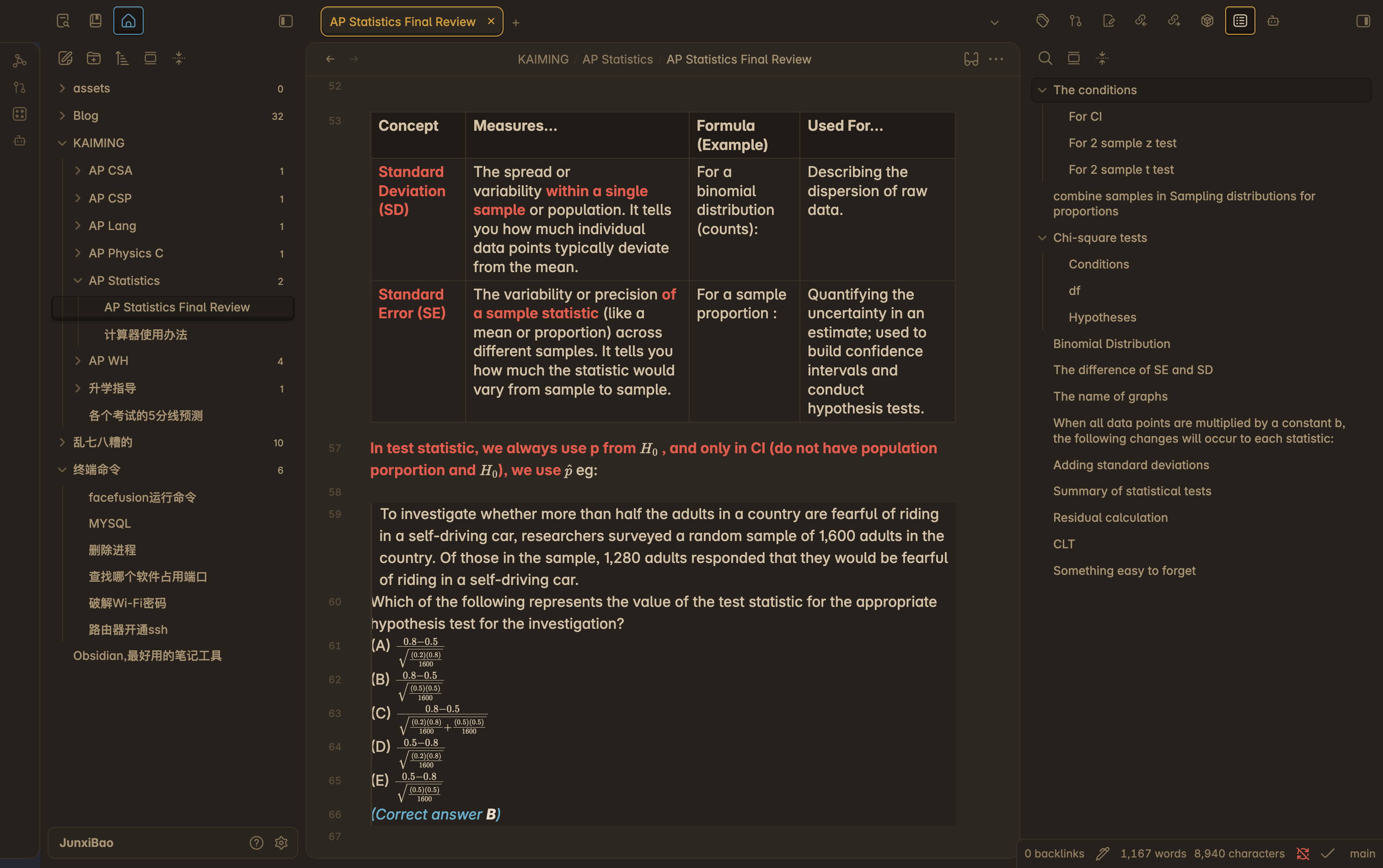The width and height of the screenshot is (1383, 868).
Task: Toggle the right sidebar panel
Action: point(1362,21)
